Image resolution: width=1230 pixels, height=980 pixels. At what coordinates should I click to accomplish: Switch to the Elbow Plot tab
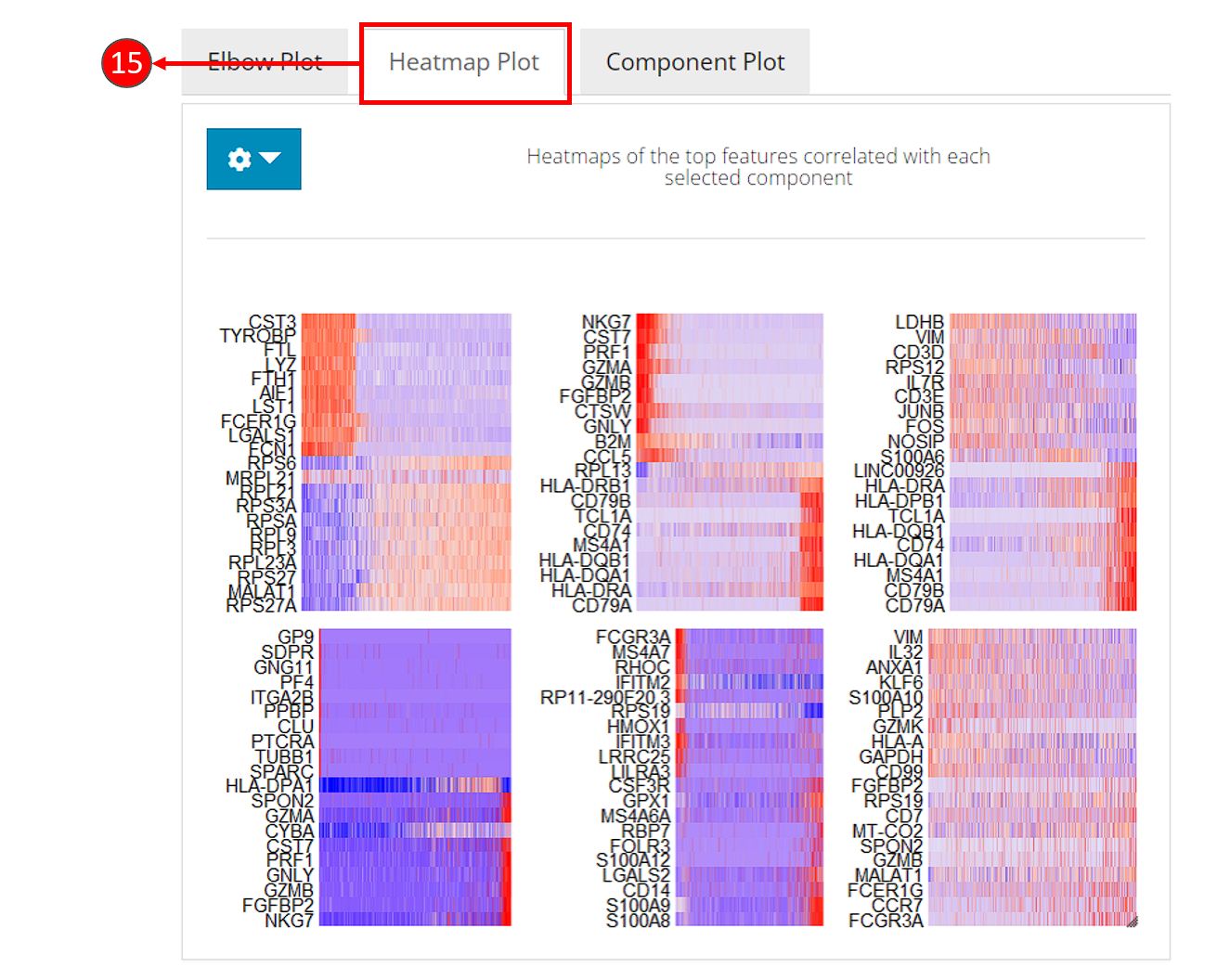pos(265,62)
